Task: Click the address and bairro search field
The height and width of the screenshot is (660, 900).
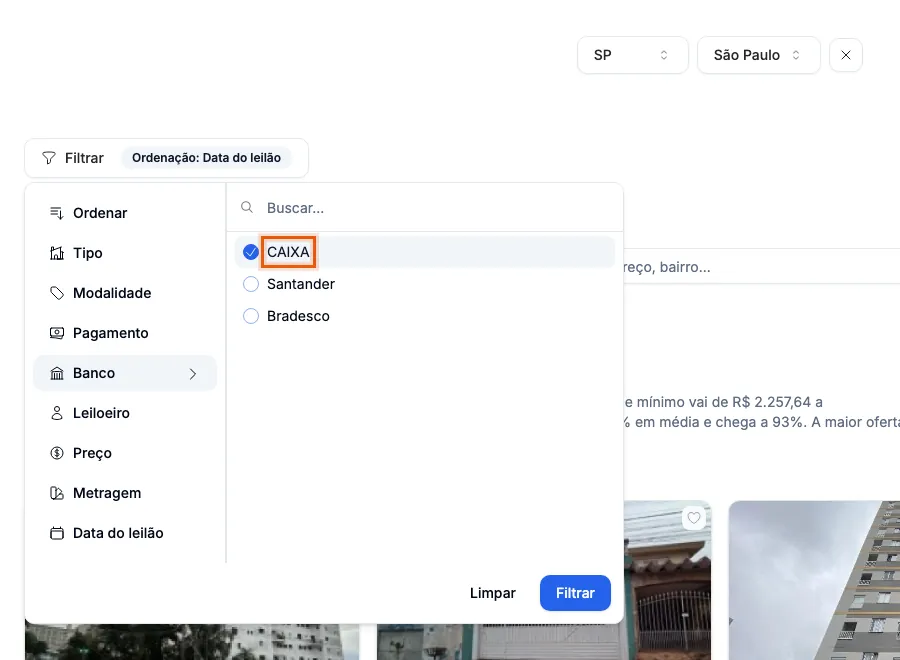Action: 762,266
